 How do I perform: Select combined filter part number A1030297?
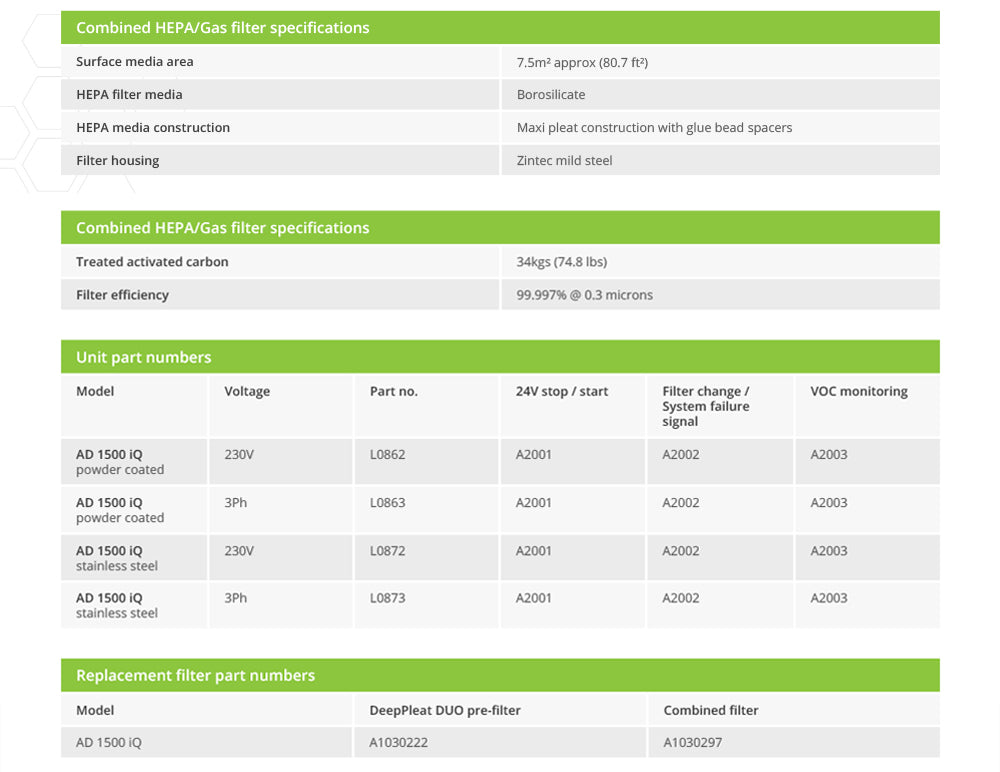coord(692,743)
